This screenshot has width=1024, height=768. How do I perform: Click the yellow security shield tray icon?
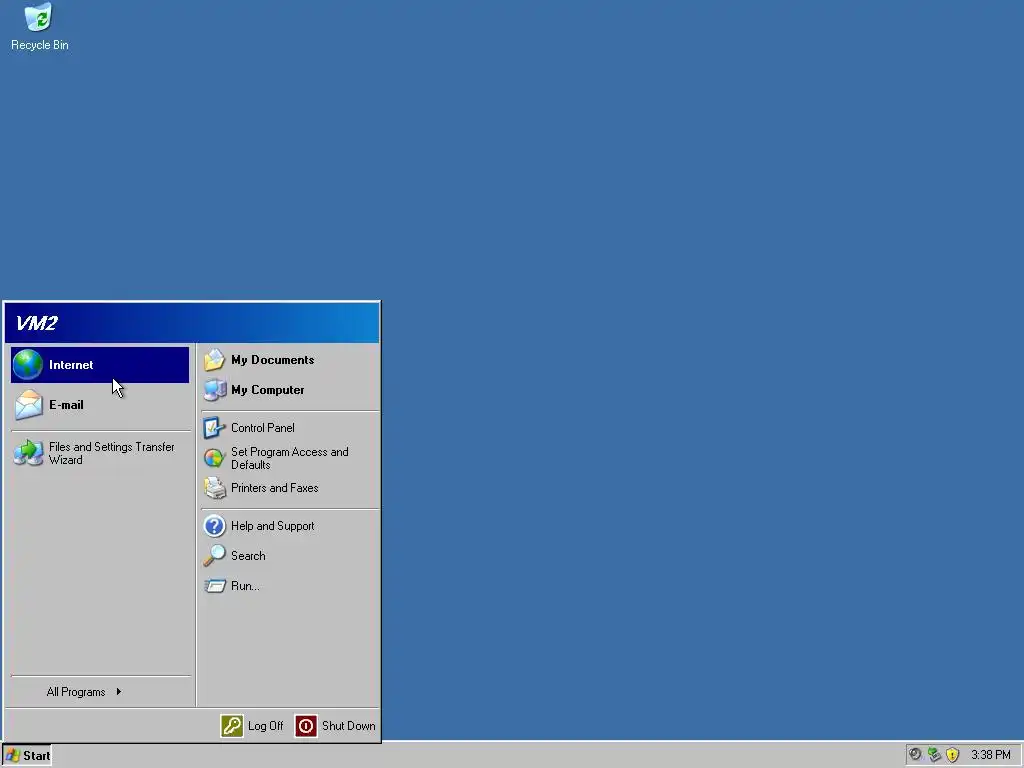(x=953, y=755)
